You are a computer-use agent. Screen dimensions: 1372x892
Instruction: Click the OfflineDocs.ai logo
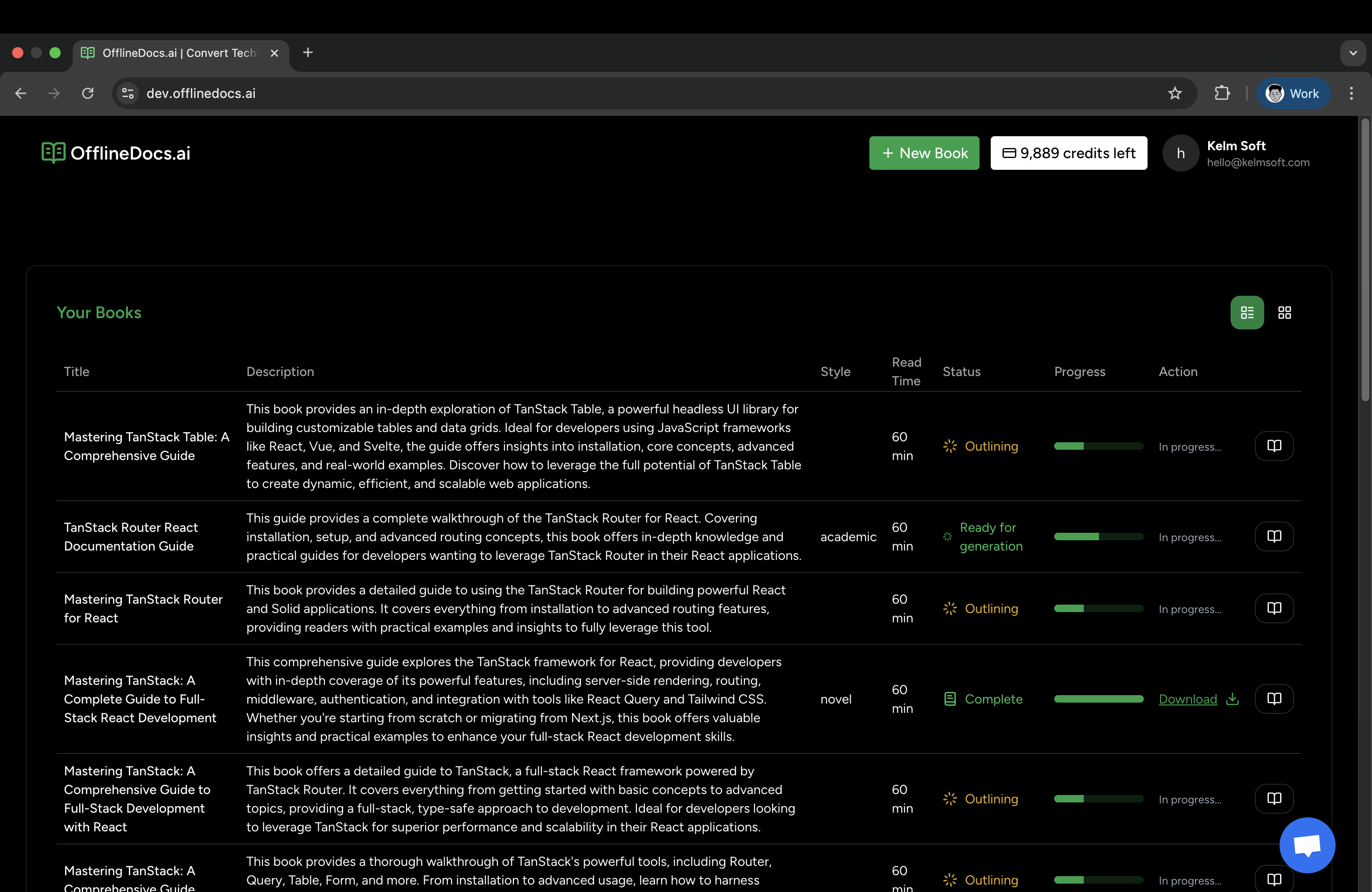pyautogui.click(x=115, y=153)
